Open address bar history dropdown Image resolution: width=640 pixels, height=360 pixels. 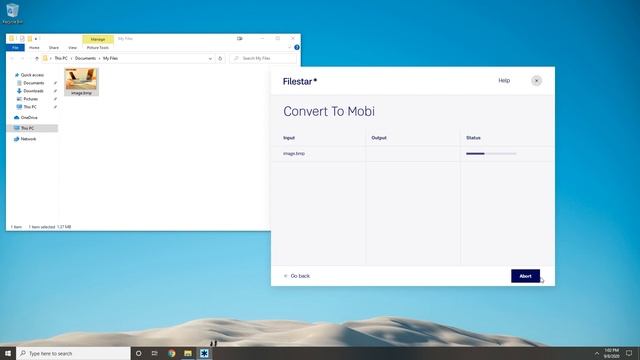coord(210,59)
